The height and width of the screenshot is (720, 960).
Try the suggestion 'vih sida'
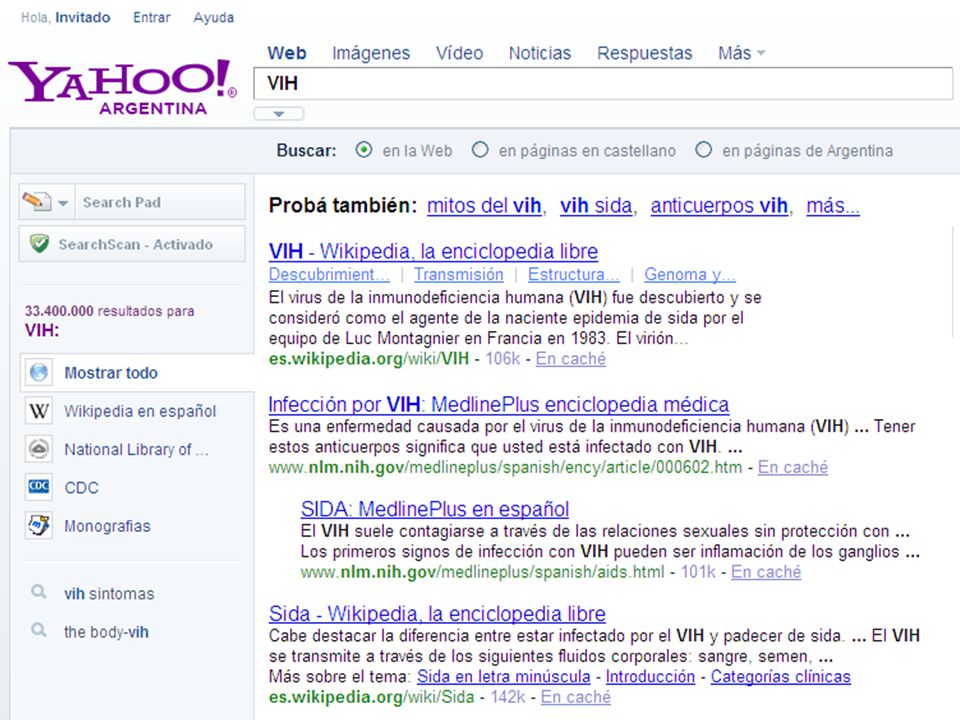click(596, 206)
